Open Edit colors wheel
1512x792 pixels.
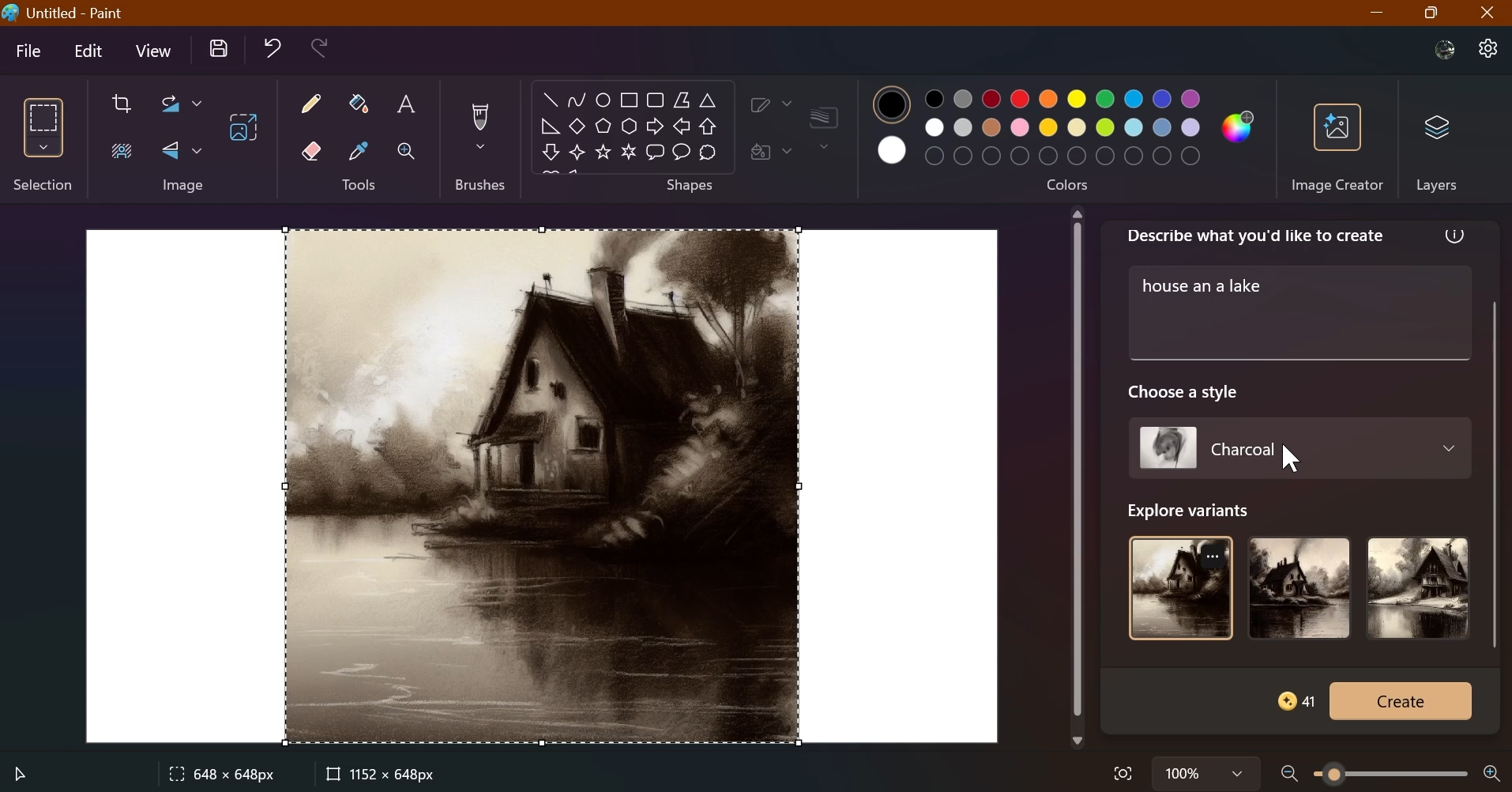(x=1239, y=126)
